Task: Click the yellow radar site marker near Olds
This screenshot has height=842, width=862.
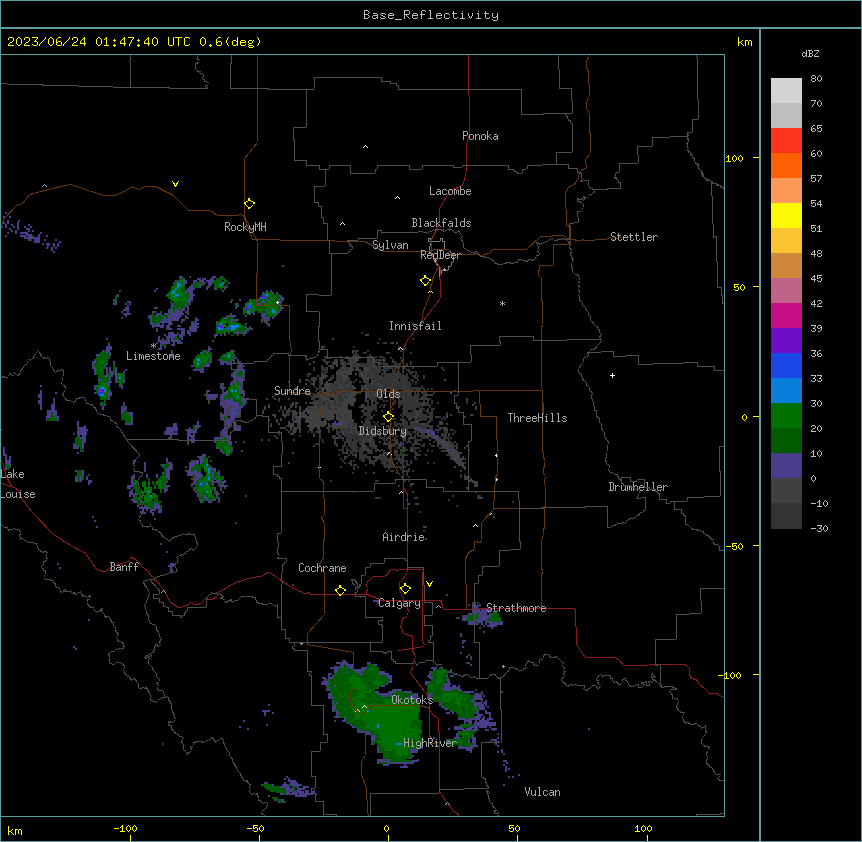Action: tap(389, 417)
